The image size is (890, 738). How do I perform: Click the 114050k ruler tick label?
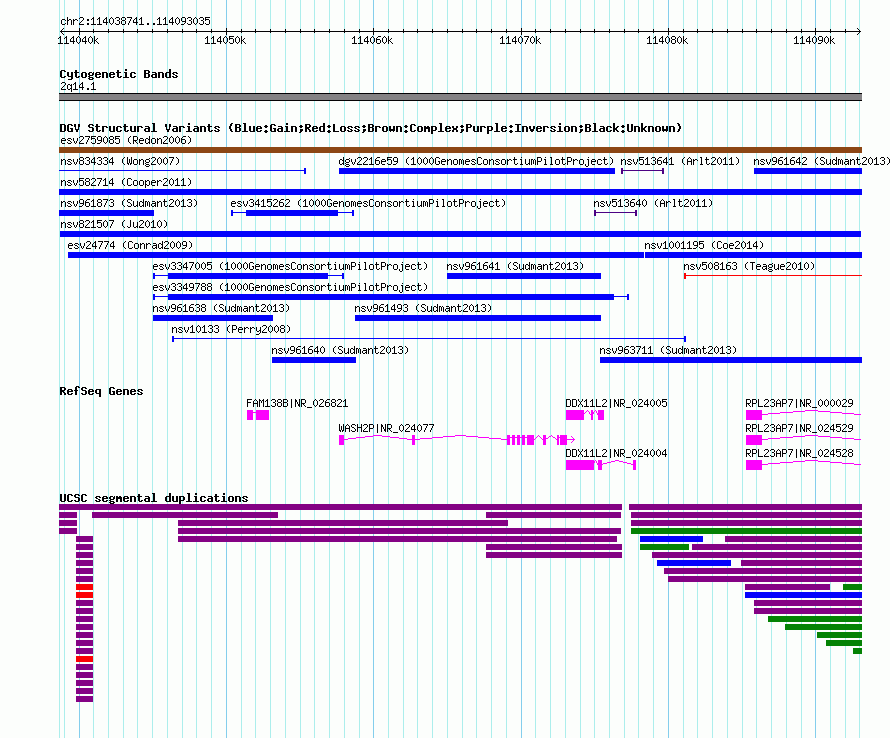tap(225, 41)
